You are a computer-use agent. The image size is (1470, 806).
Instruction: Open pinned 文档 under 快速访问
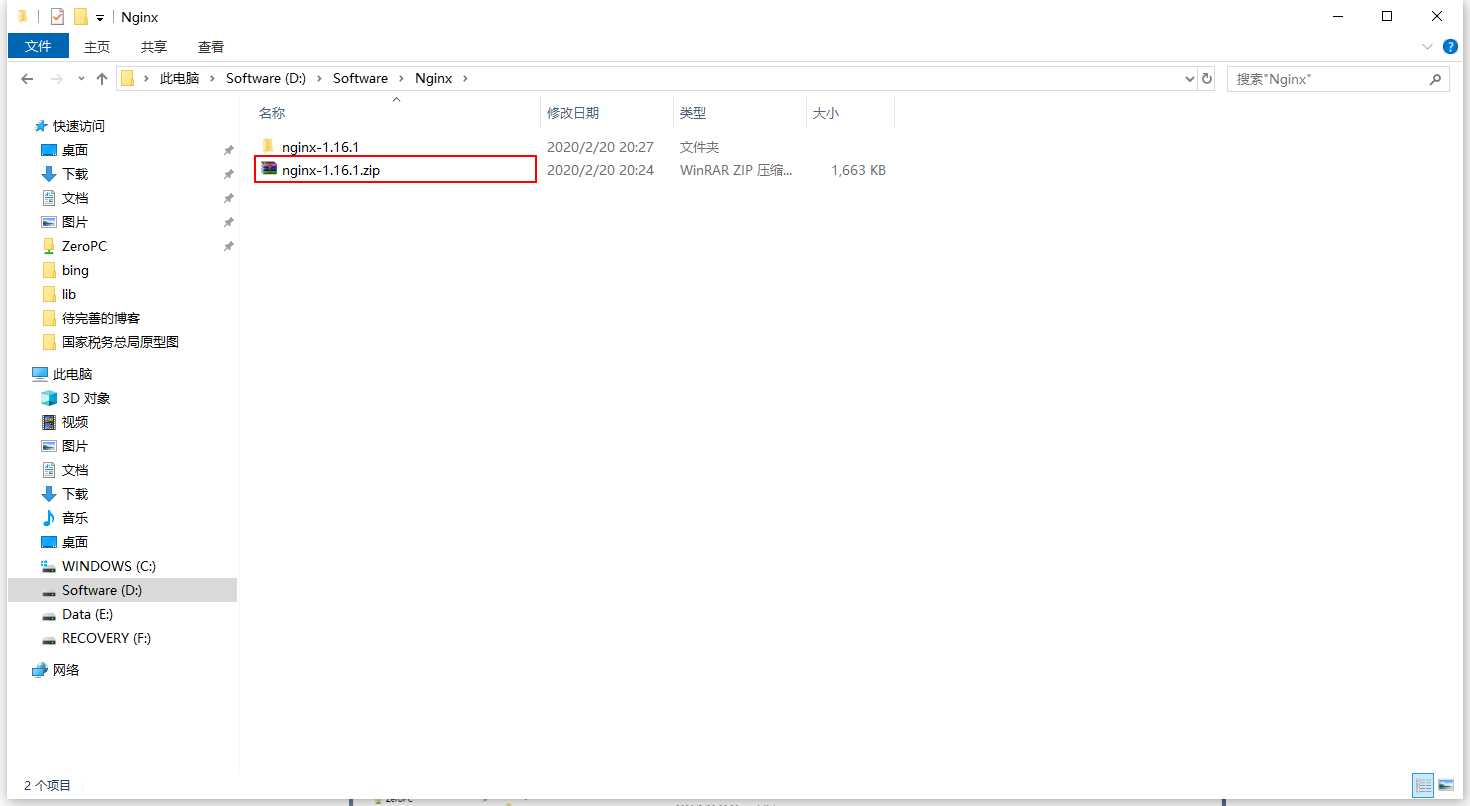[75, 198]
